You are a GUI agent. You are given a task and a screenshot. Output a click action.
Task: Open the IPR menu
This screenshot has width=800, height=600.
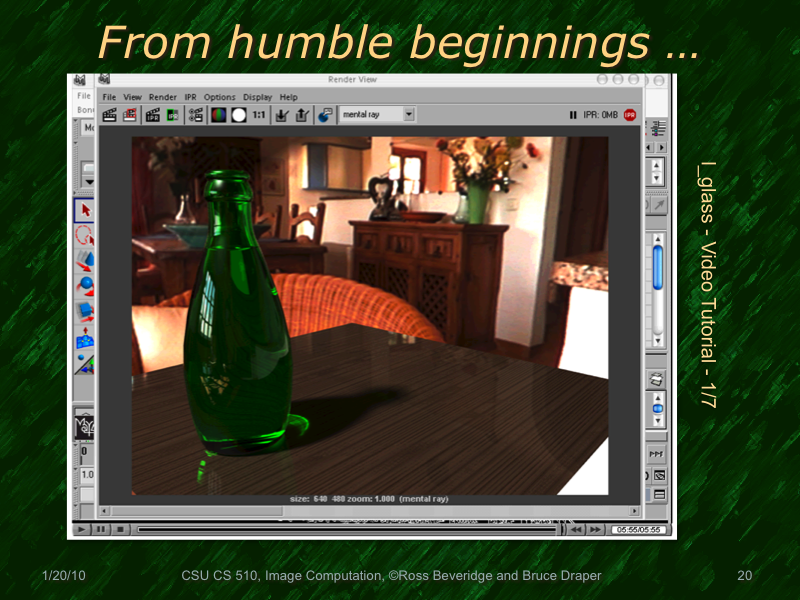191,97
